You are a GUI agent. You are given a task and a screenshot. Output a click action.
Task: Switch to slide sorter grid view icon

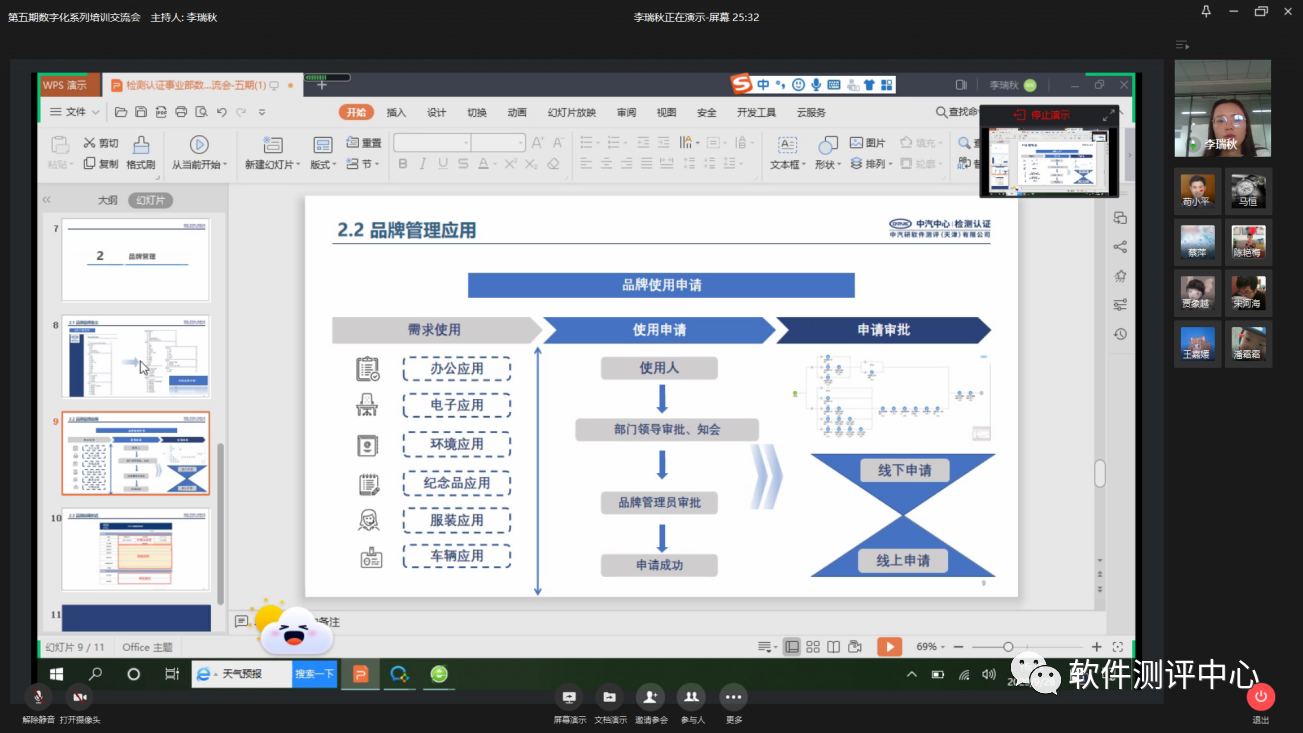pyautogui.click(x=813, y=647)
